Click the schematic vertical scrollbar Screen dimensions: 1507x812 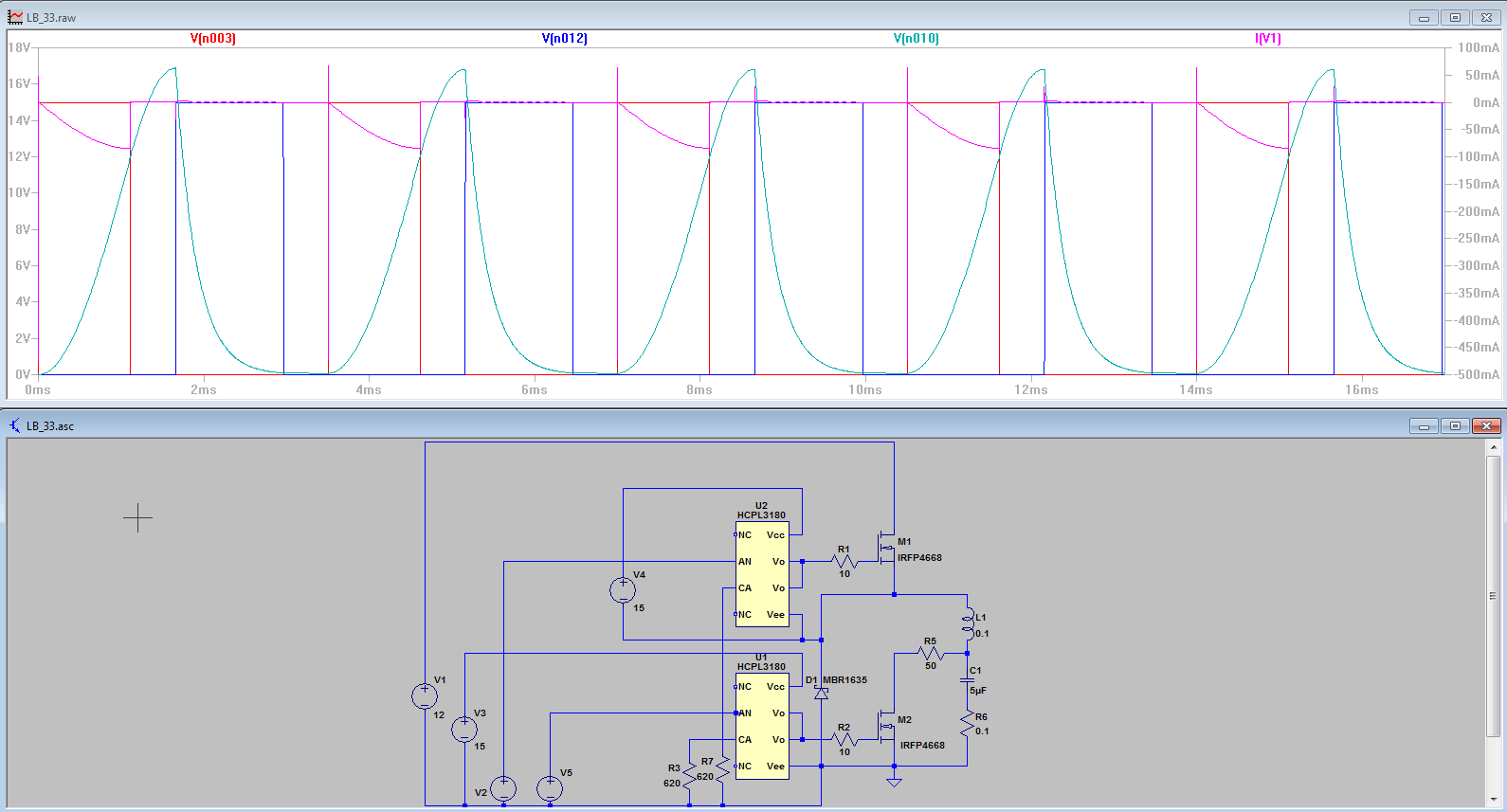coord(1493,597)
